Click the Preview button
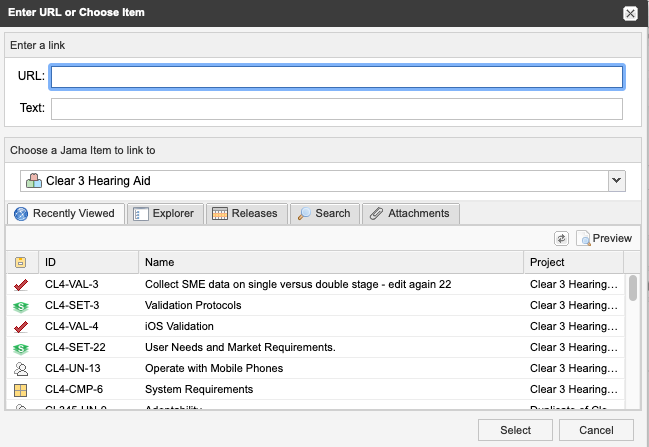 pos(604,238)
